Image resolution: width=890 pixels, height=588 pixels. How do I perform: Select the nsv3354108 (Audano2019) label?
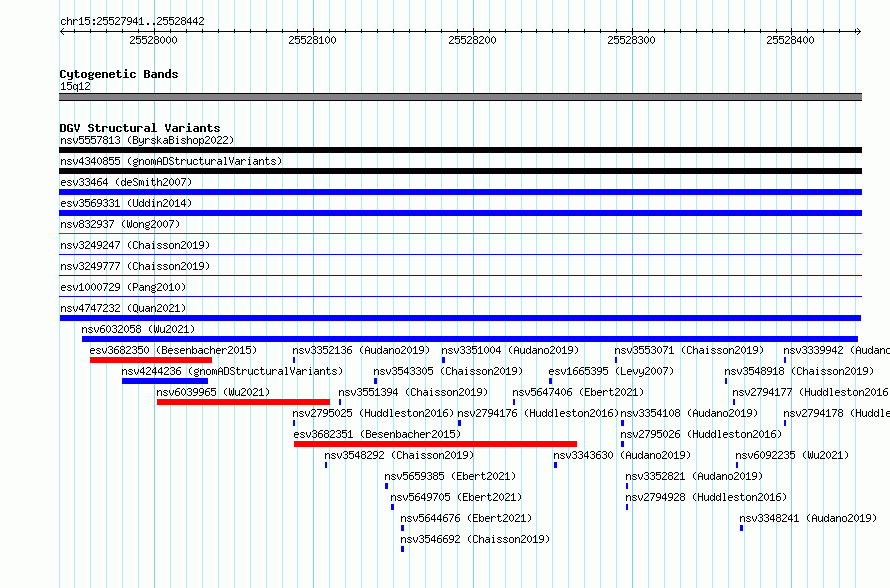(x=689, y=413)
